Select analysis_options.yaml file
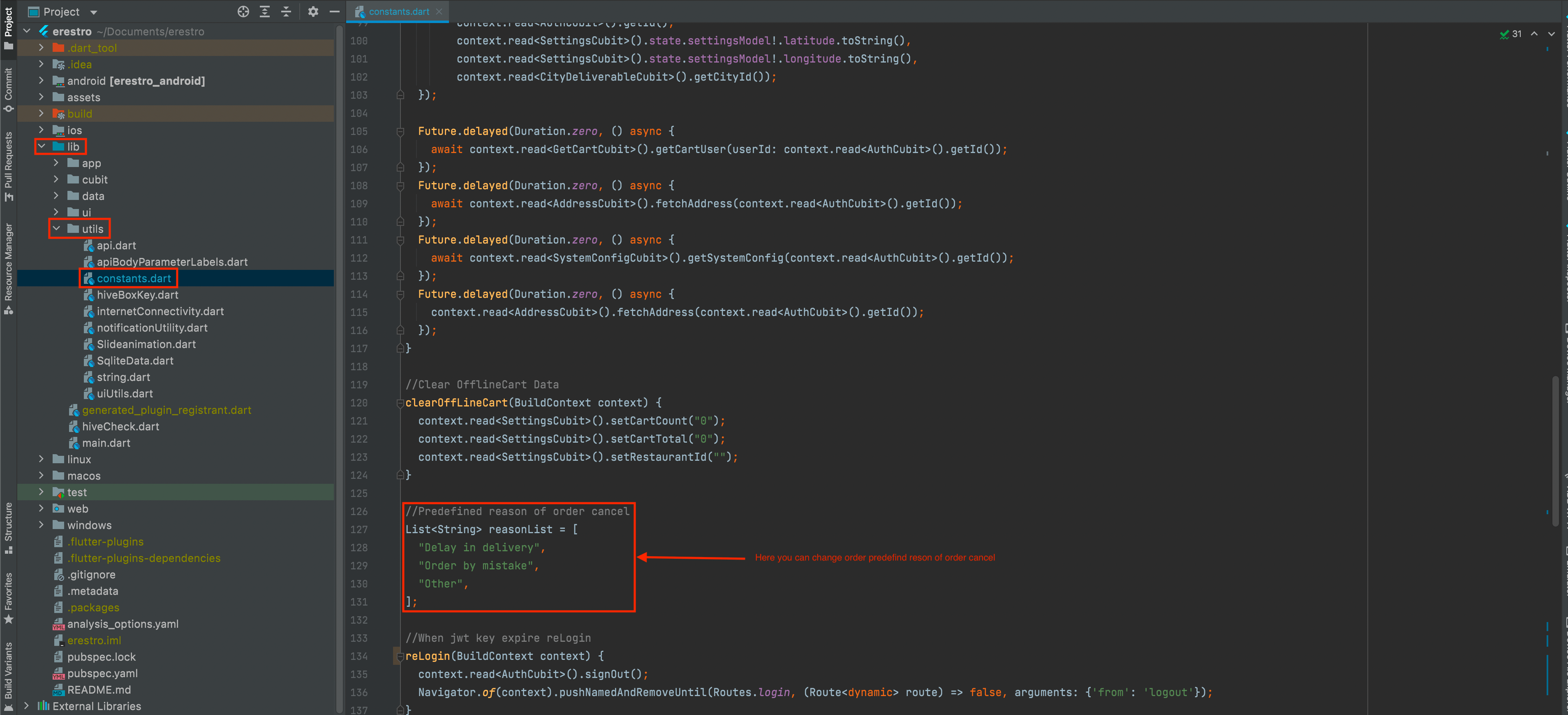Screen dimensions: 1568x715 [123, 624]
